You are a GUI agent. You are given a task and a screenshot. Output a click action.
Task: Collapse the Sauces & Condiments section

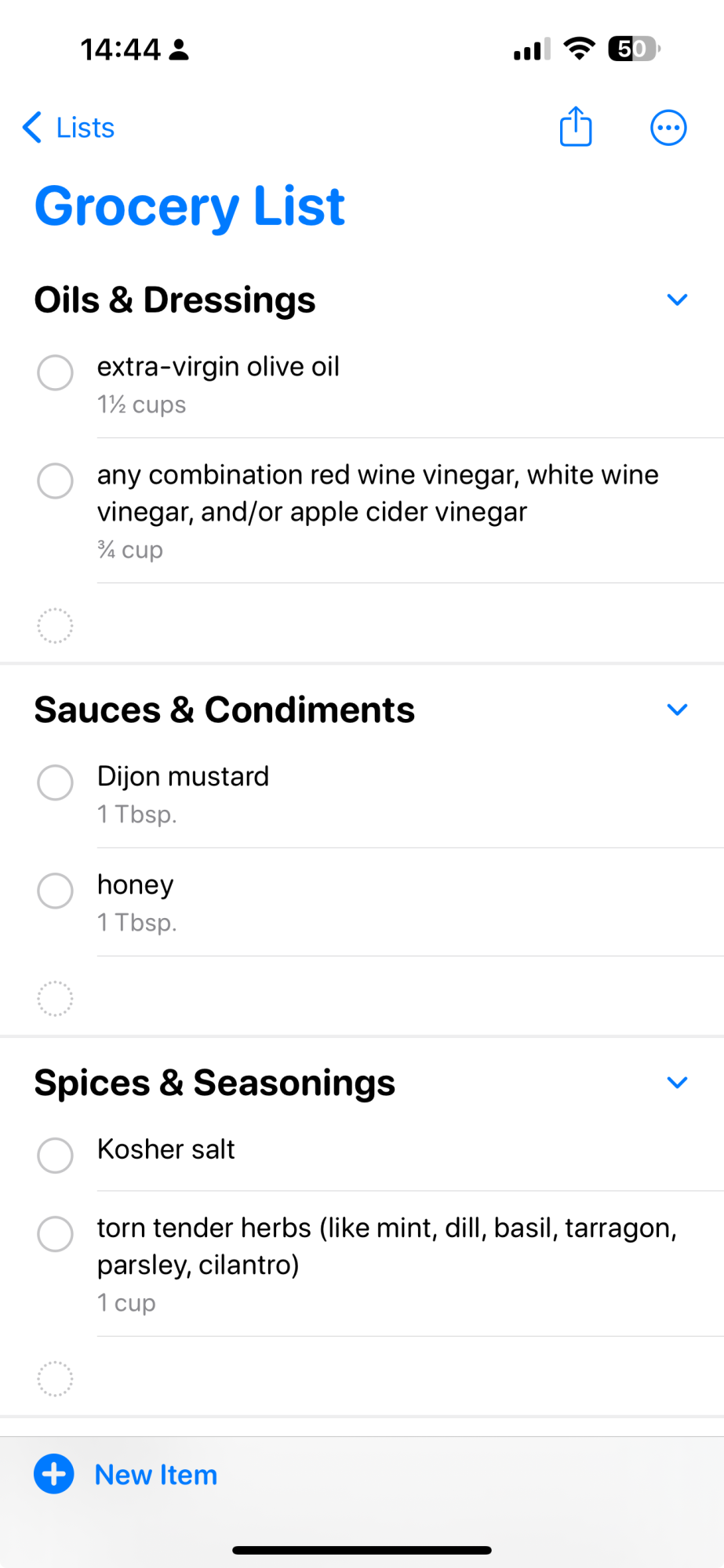(677, 710)
